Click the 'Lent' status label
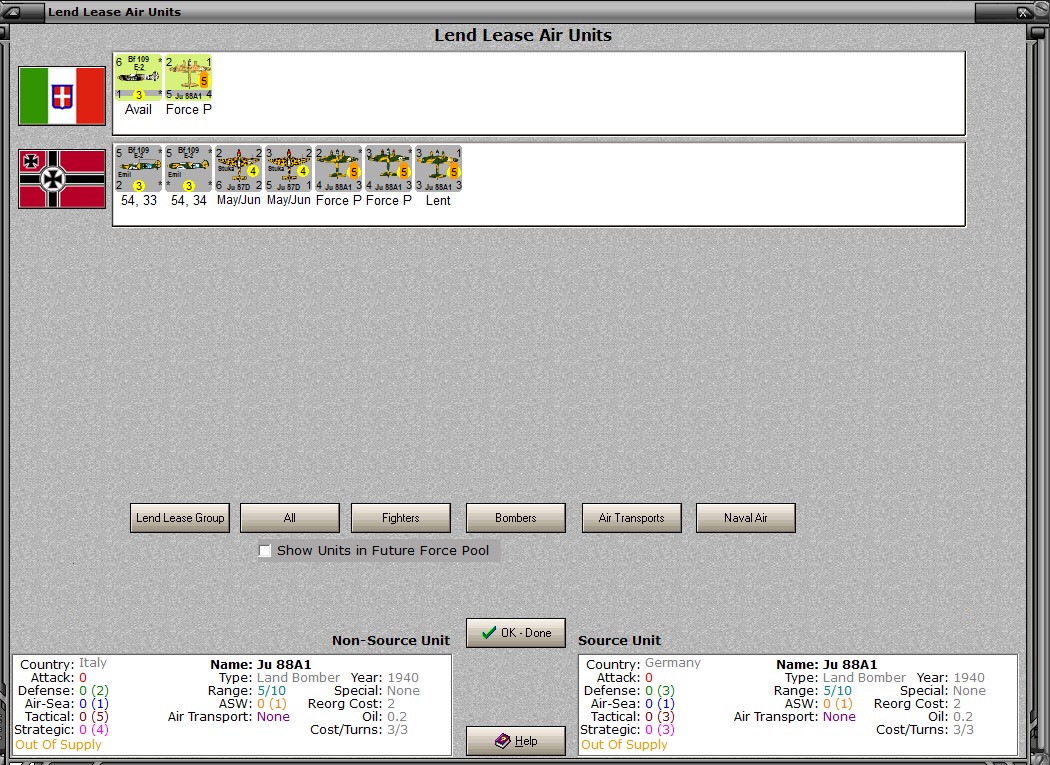This screenshot has width=1050, height=765. pyautogui.click(x=438, y=200)
